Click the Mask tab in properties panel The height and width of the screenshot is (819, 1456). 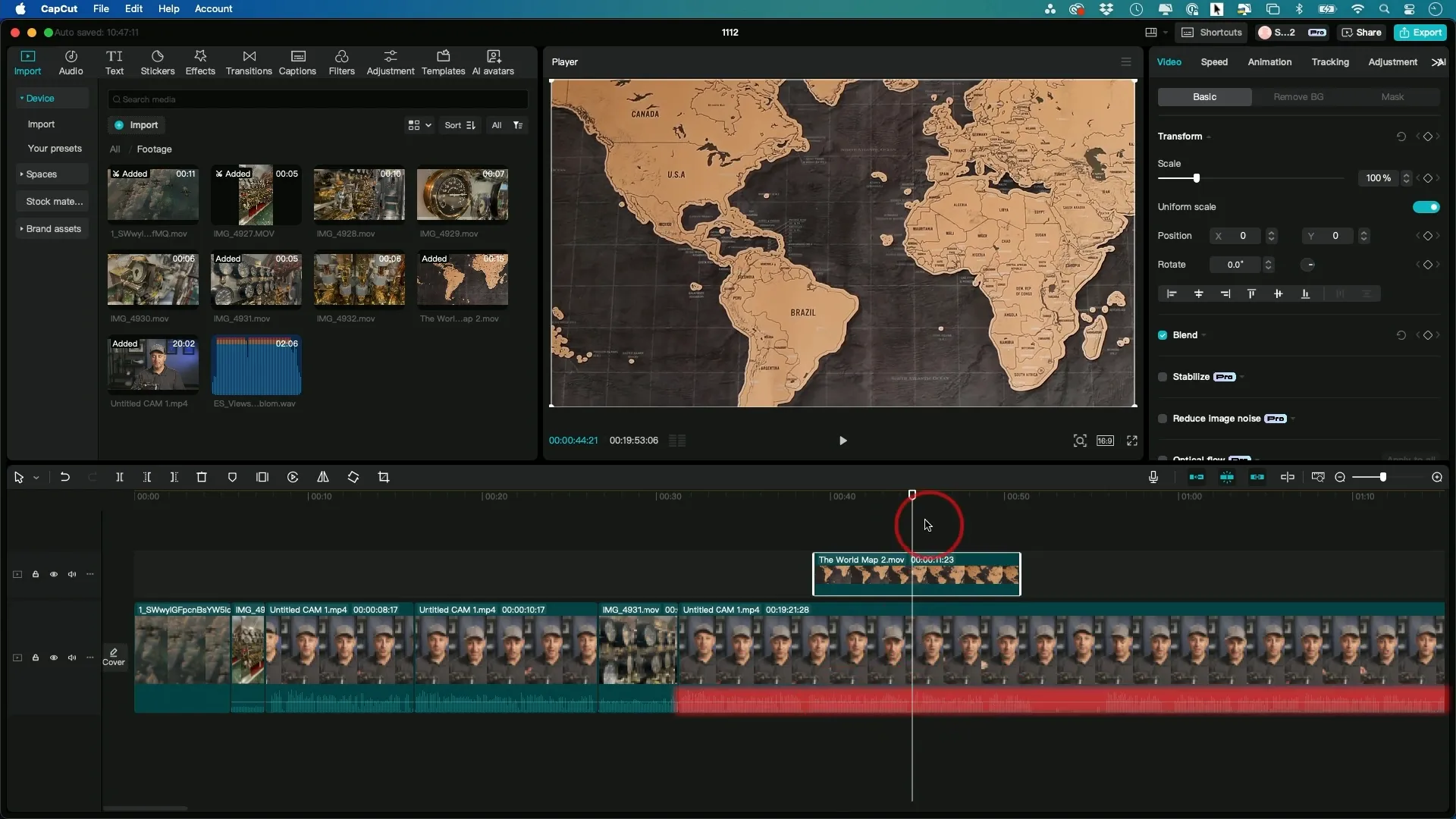(1393, 97)
